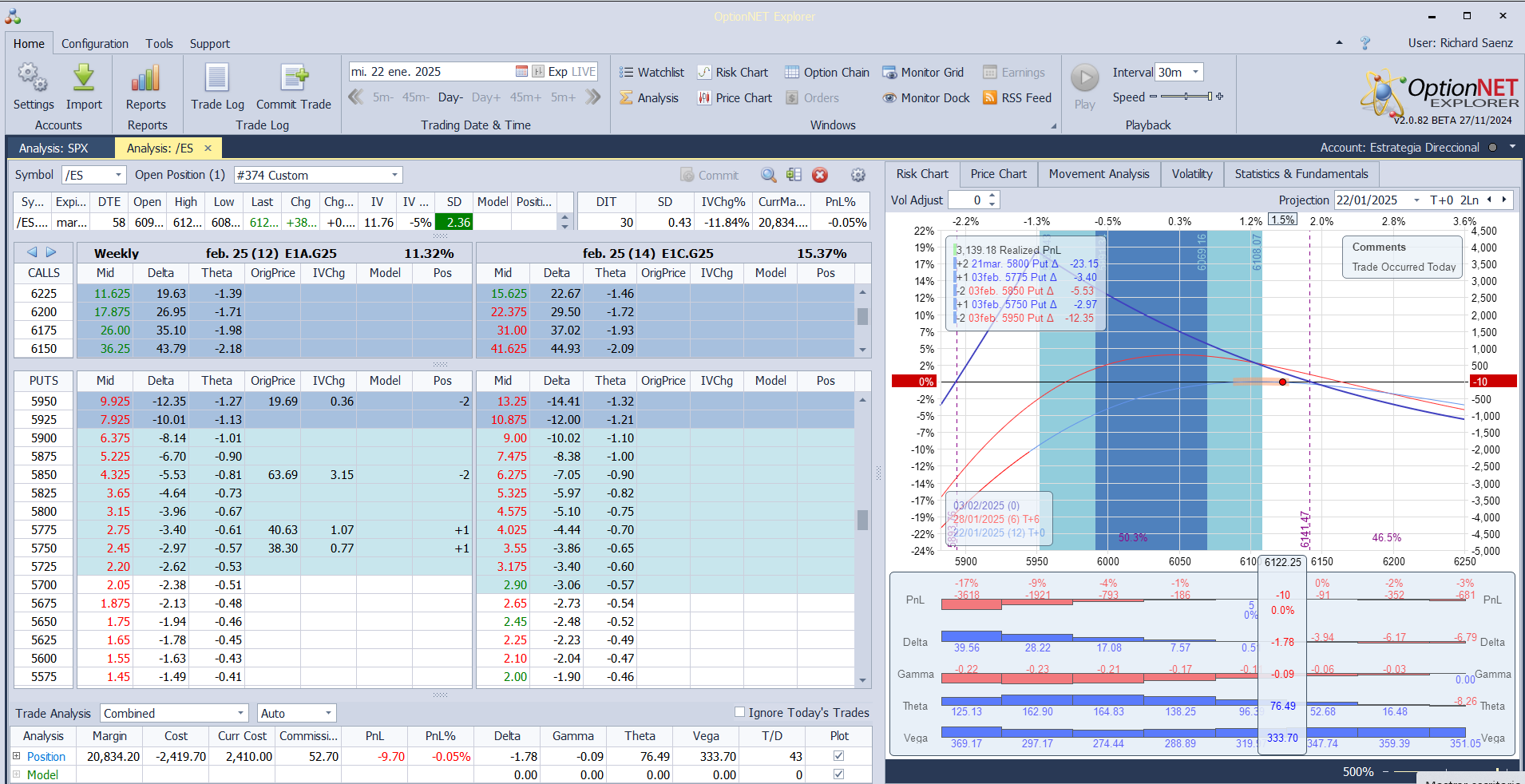The image size is (1525, 784).
Task: Click the magnifier icon beside Commit
Action: 768,175
